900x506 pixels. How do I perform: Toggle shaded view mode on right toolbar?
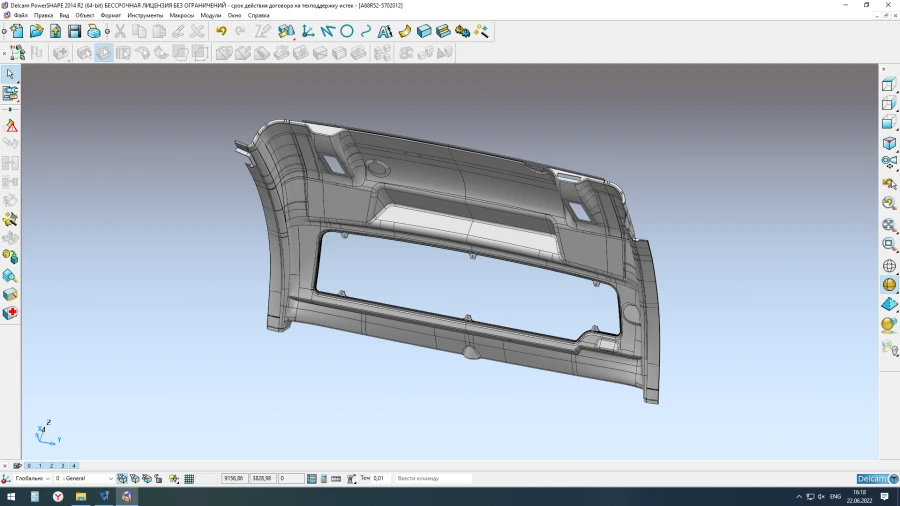coord(888,285)
